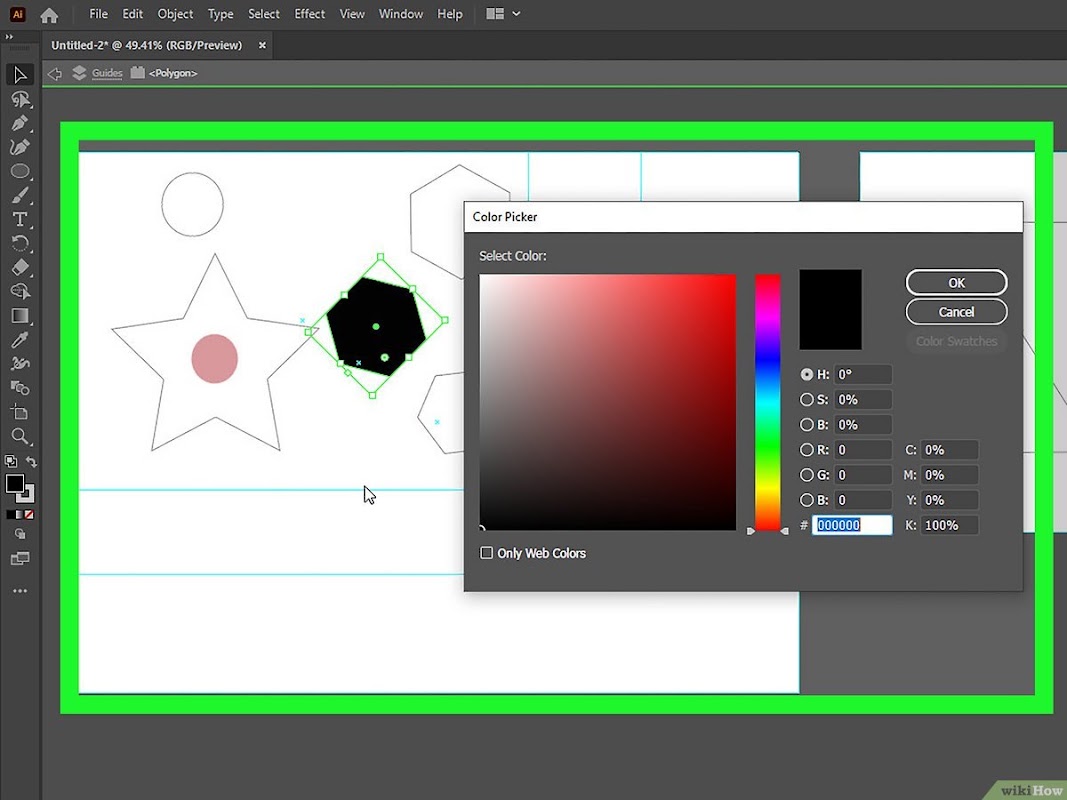Activate the Eyedropper tool

click(20, 339)
